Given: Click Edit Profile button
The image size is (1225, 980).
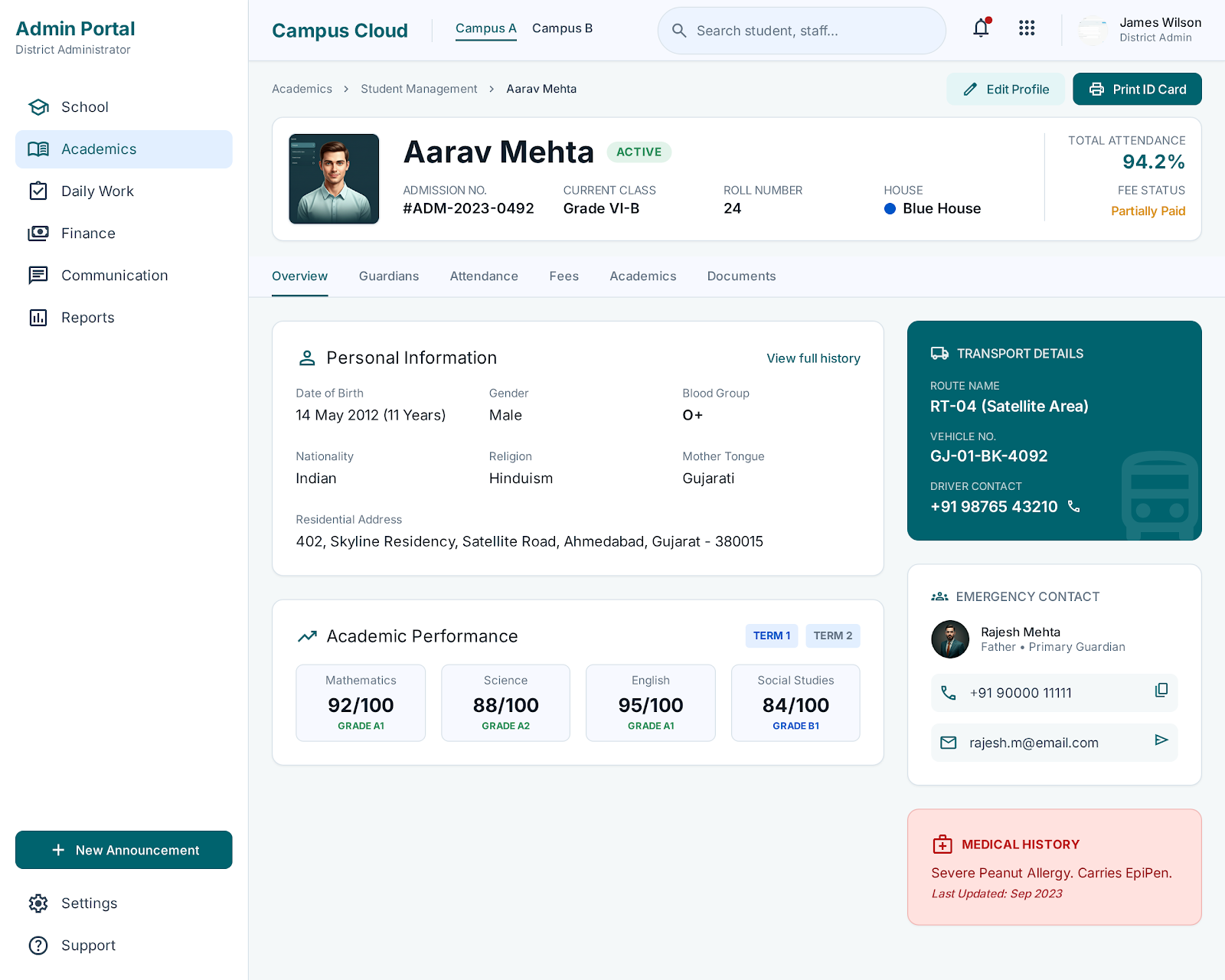Looking at the screenshot, I should click(x=1005, y=89).
